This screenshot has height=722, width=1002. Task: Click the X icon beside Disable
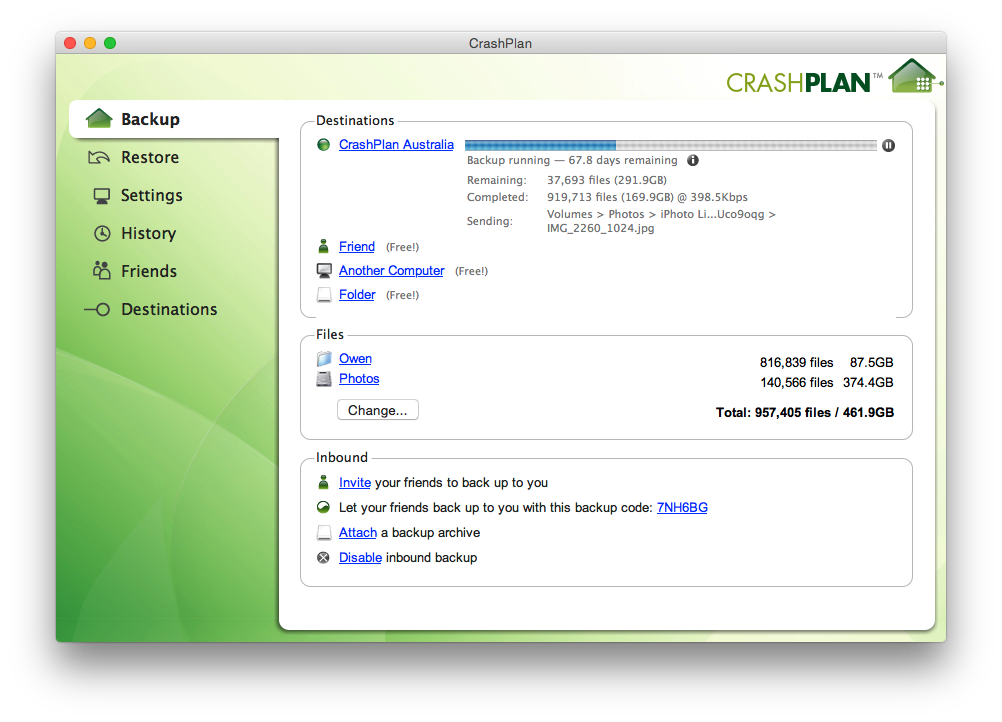323,557
